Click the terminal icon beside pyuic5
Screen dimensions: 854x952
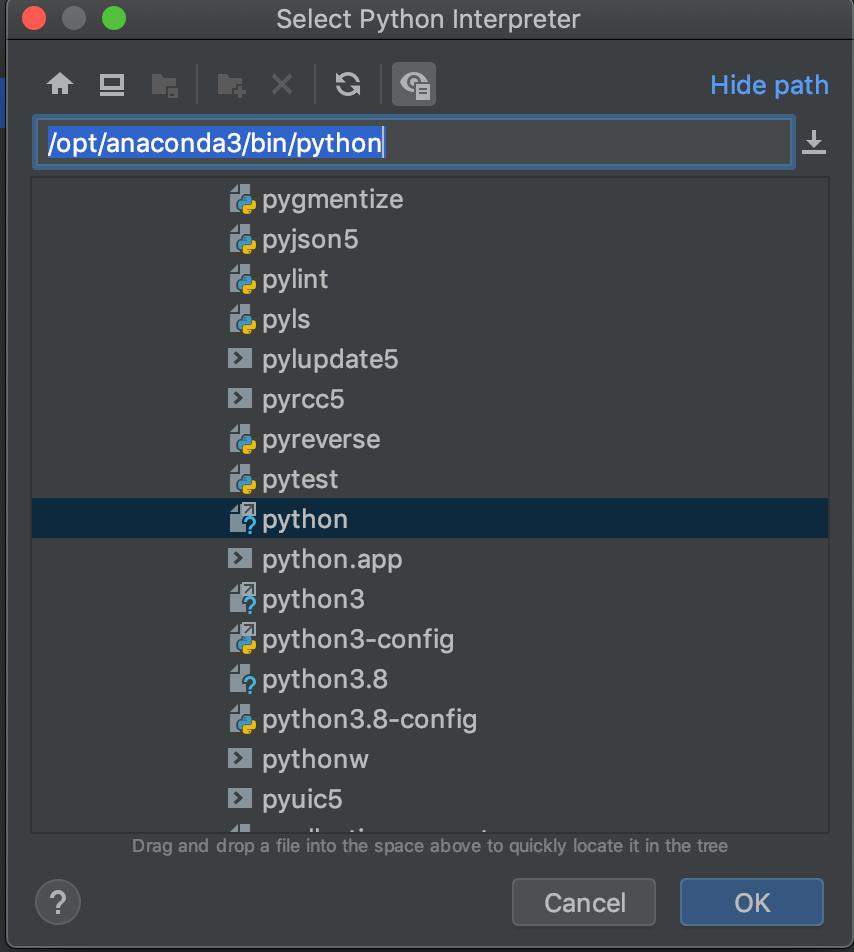[x=240, y=798]
